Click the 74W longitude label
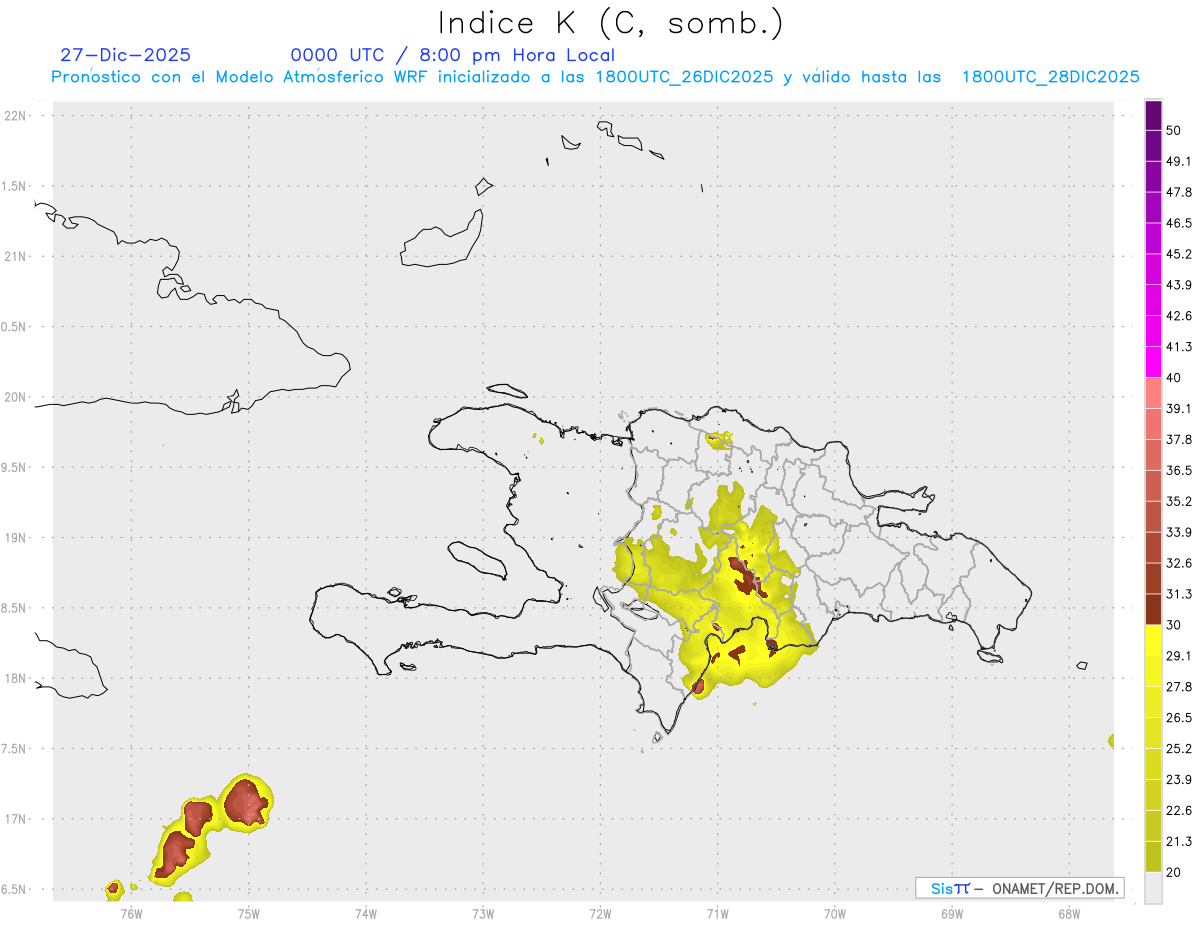This screenshot has height=927, width=1200. [x=366, y=913]
